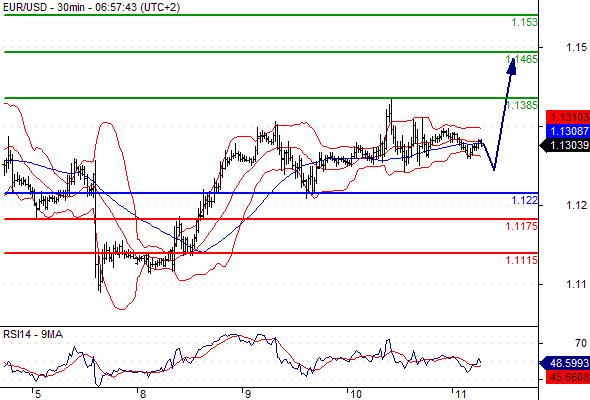Click the blue 1.13087 price tag
590x400 pixels.
tap(568, 131)
